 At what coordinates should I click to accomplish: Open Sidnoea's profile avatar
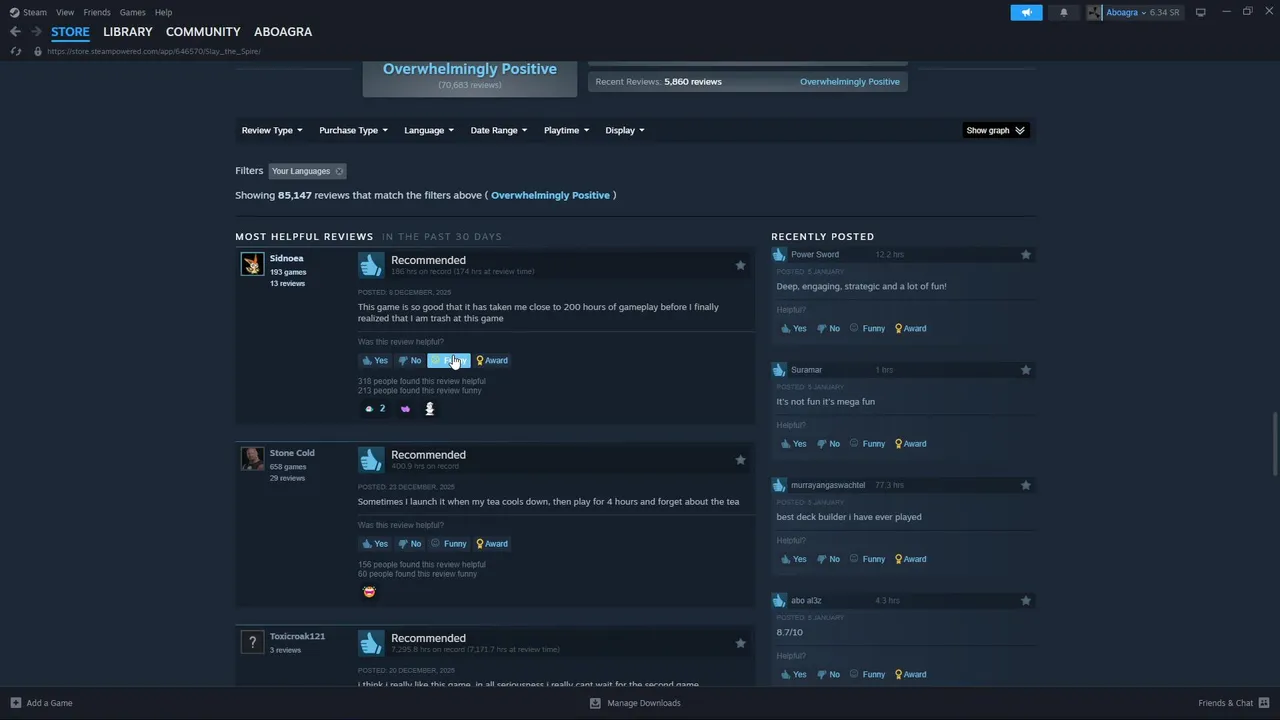(x=252, y=264)
